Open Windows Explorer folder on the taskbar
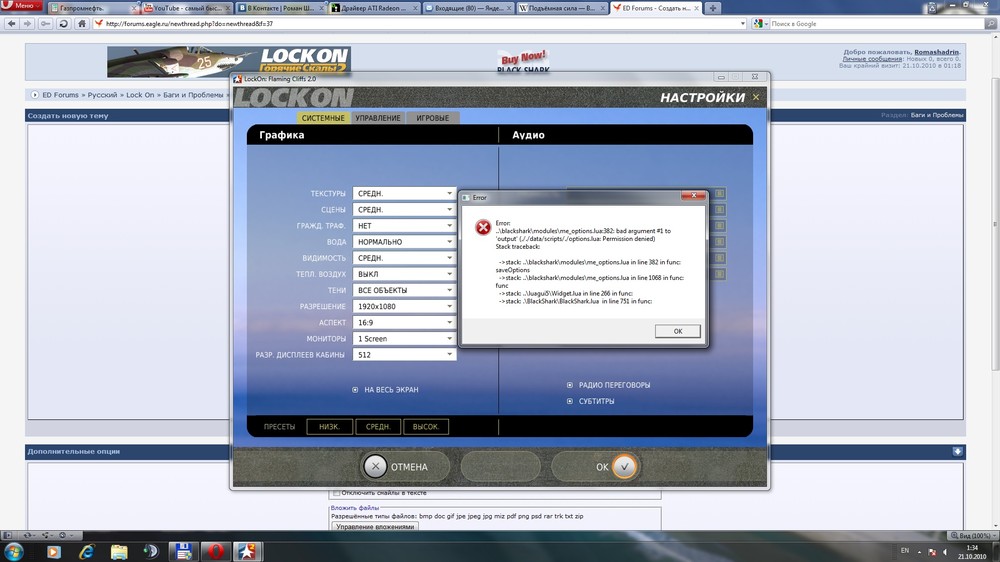This screenshot has height=562, width=1000. pos(119,551)
